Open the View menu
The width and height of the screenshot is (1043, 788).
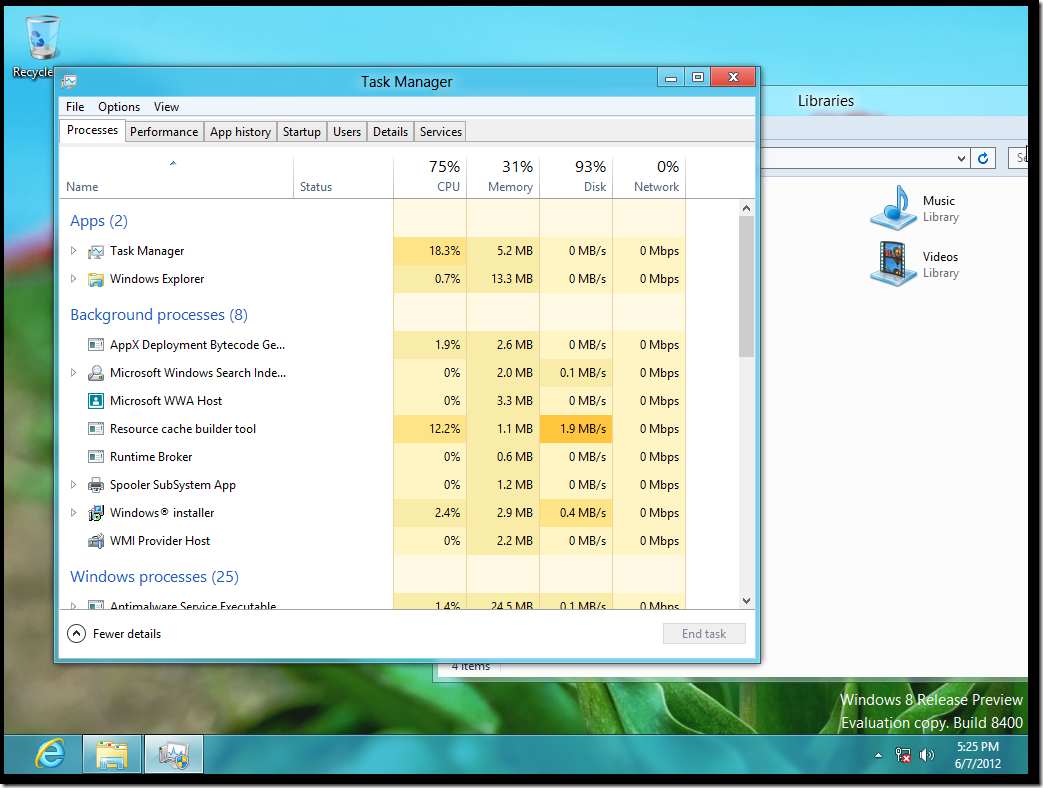166,107
